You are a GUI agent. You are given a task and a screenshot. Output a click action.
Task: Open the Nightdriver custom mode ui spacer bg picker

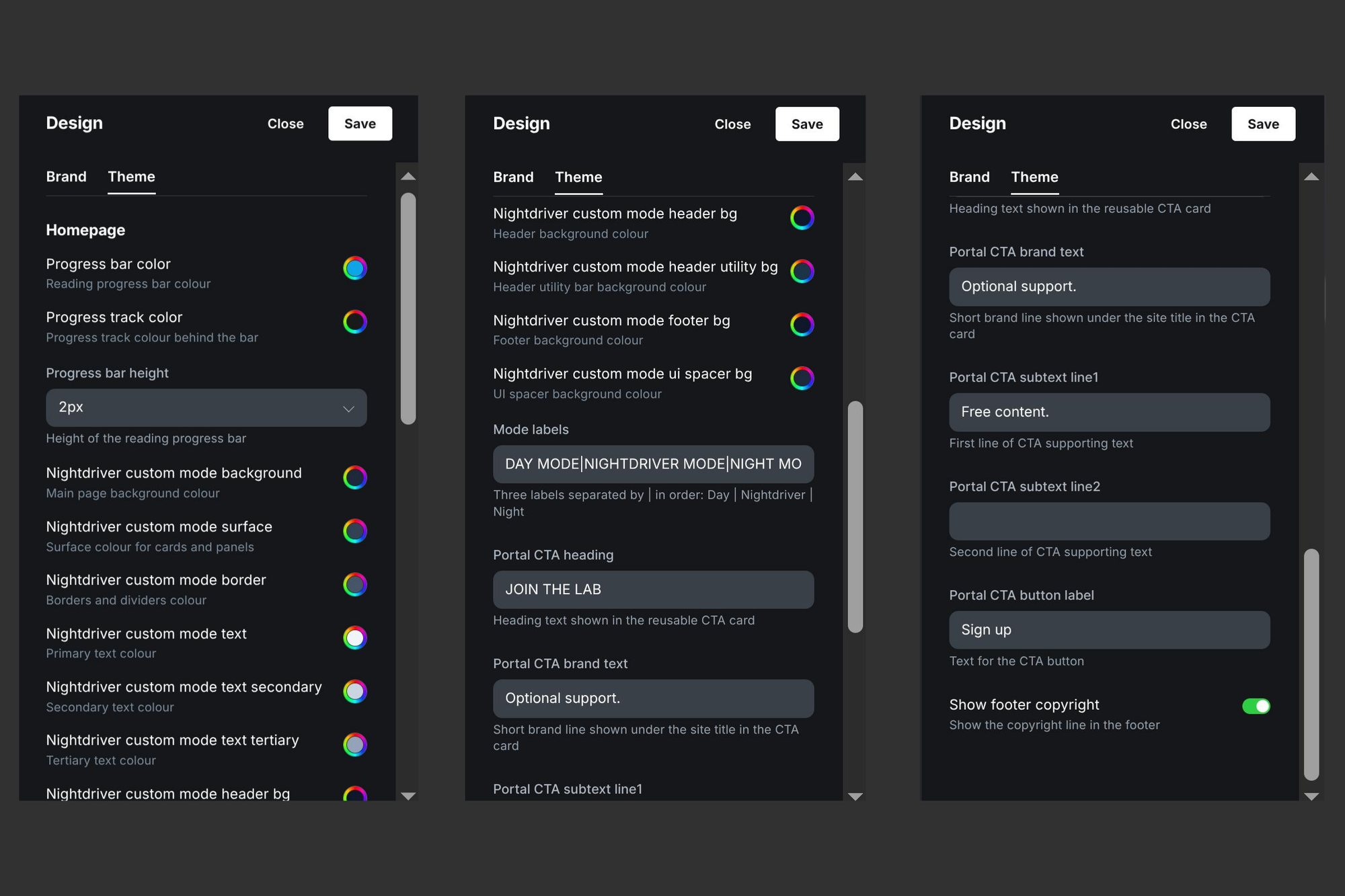(802, 378)
